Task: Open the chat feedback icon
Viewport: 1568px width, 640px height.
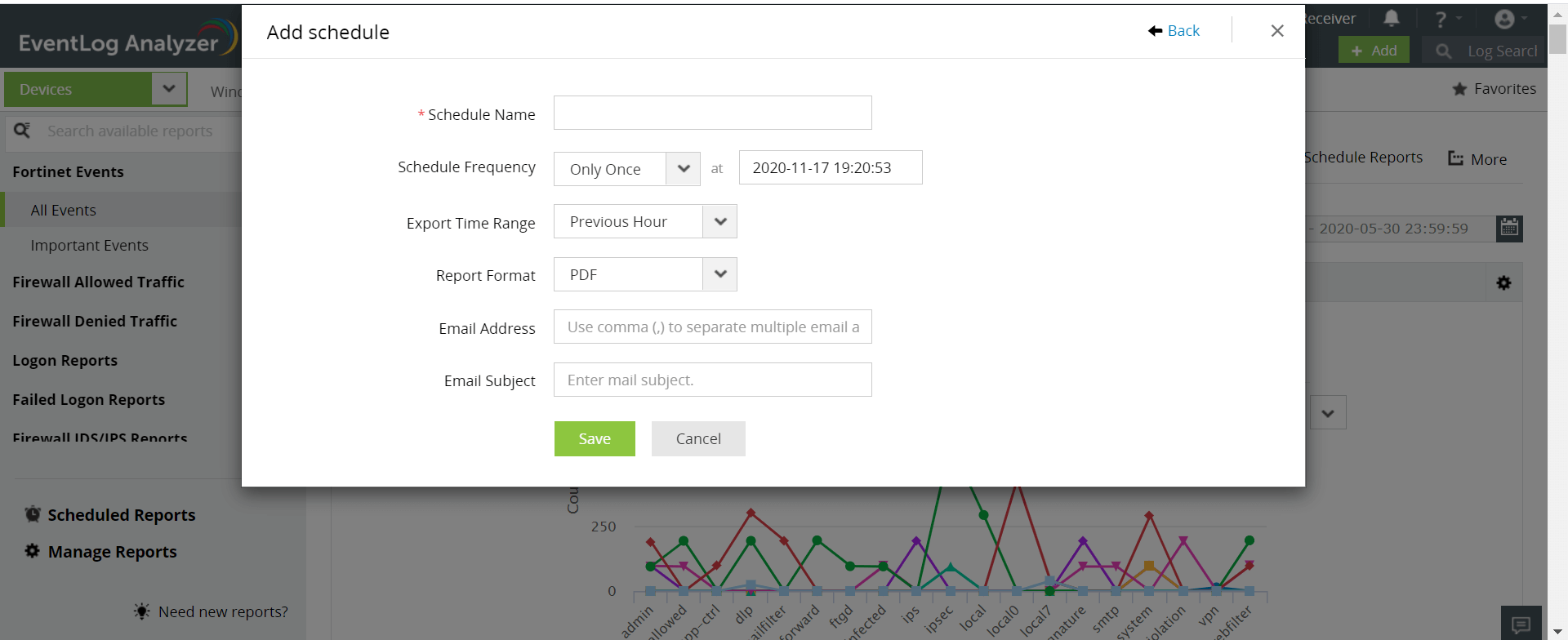Action: click(x=1521, y=624)
